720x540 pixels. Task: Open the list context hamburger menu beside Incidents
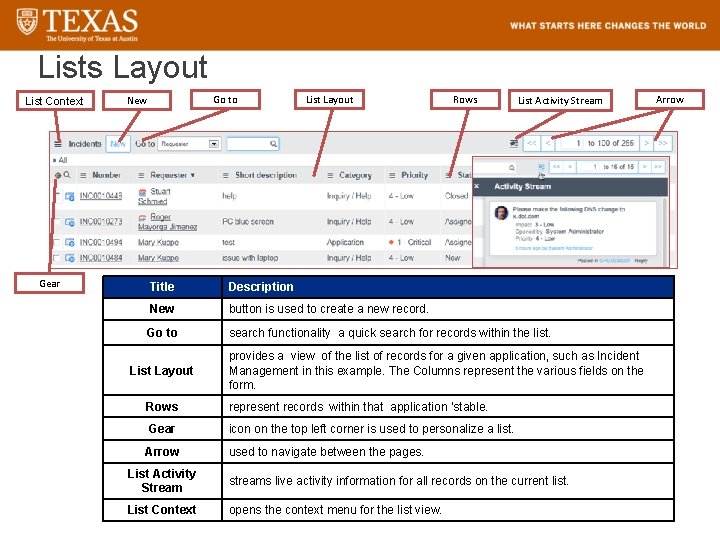tap(57, 144)
